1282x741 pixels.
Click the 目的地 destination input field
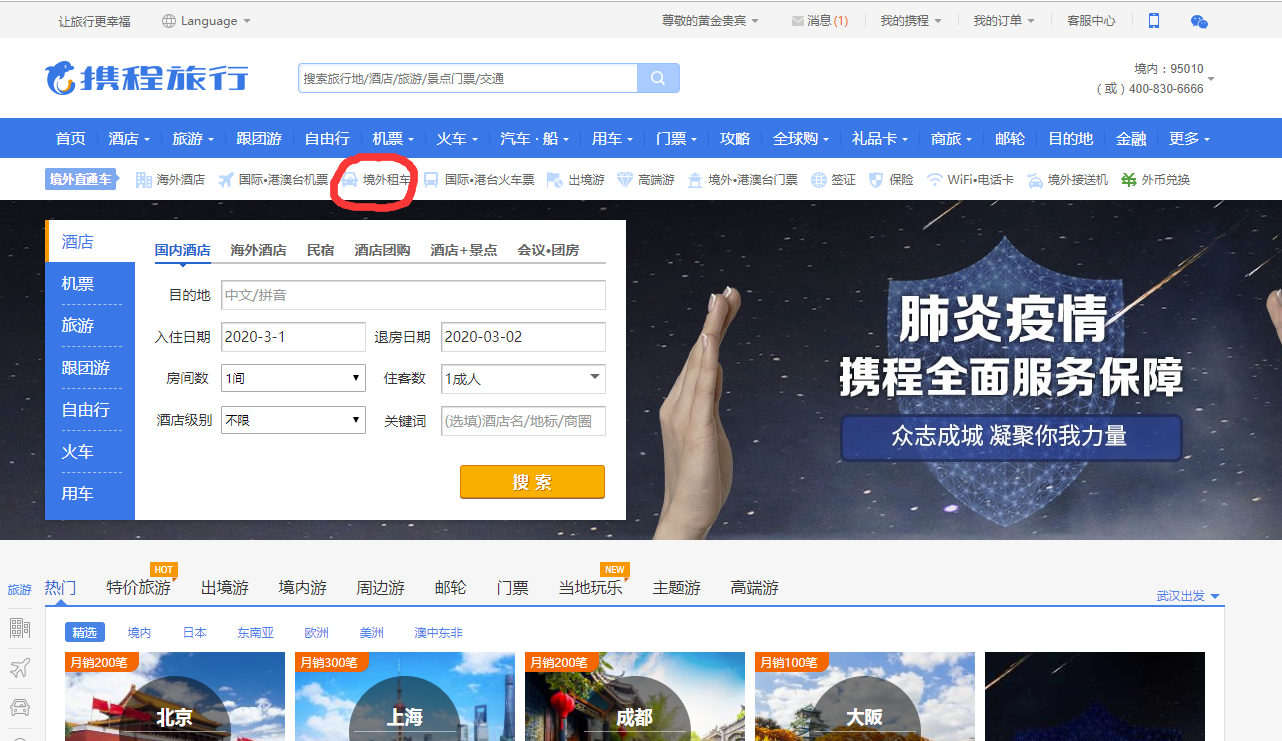click(412, 295)
